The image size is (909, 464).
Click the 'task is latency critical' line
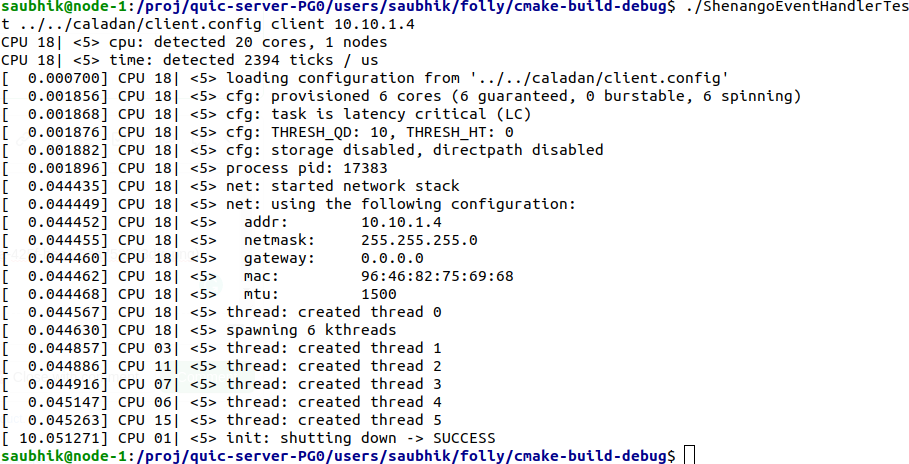pos(266,114)
